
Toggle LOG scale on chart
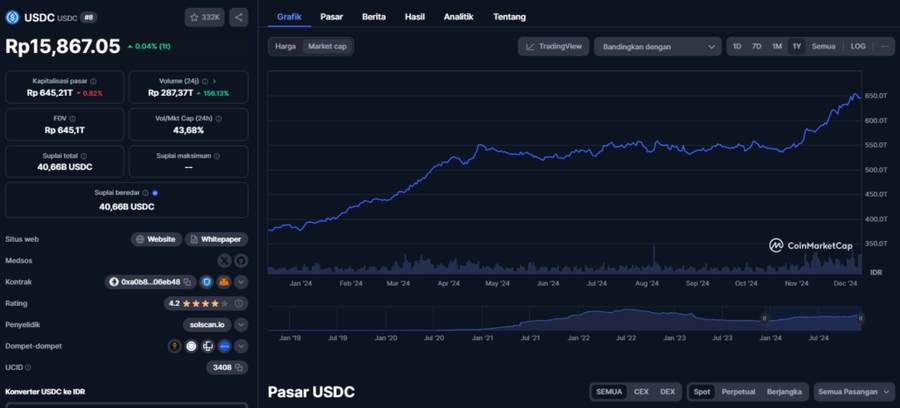[x=858, y=46]
